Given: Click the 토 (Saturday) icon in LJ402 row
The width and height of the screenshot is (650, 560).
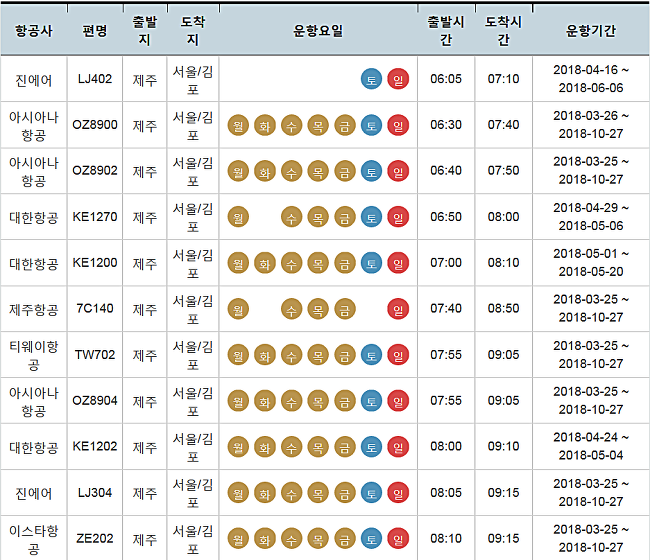Looking at the screenshot, I should pyautogui.click(x=371, y=79).
